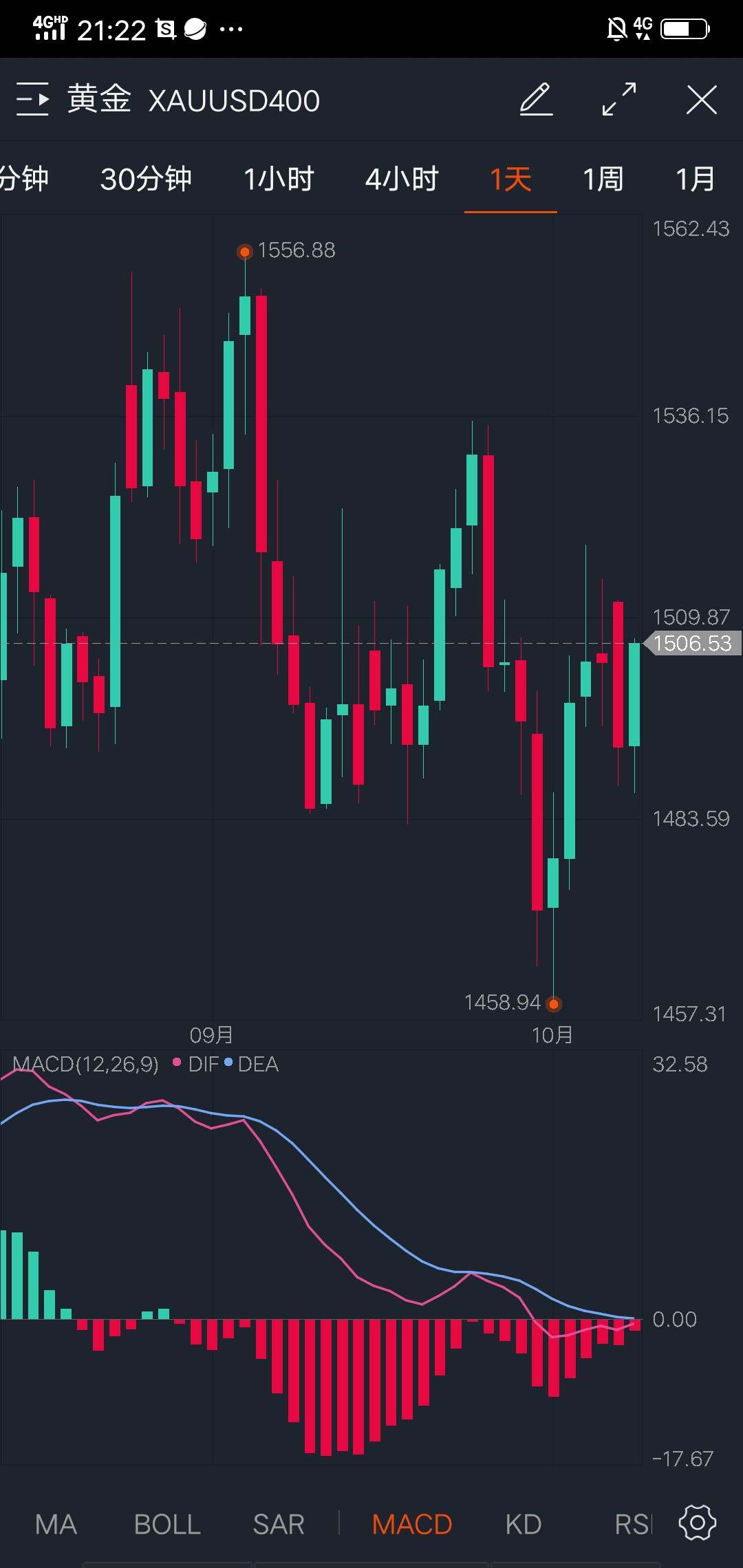Tap the pencil drawing tool icon

point(536,100)
